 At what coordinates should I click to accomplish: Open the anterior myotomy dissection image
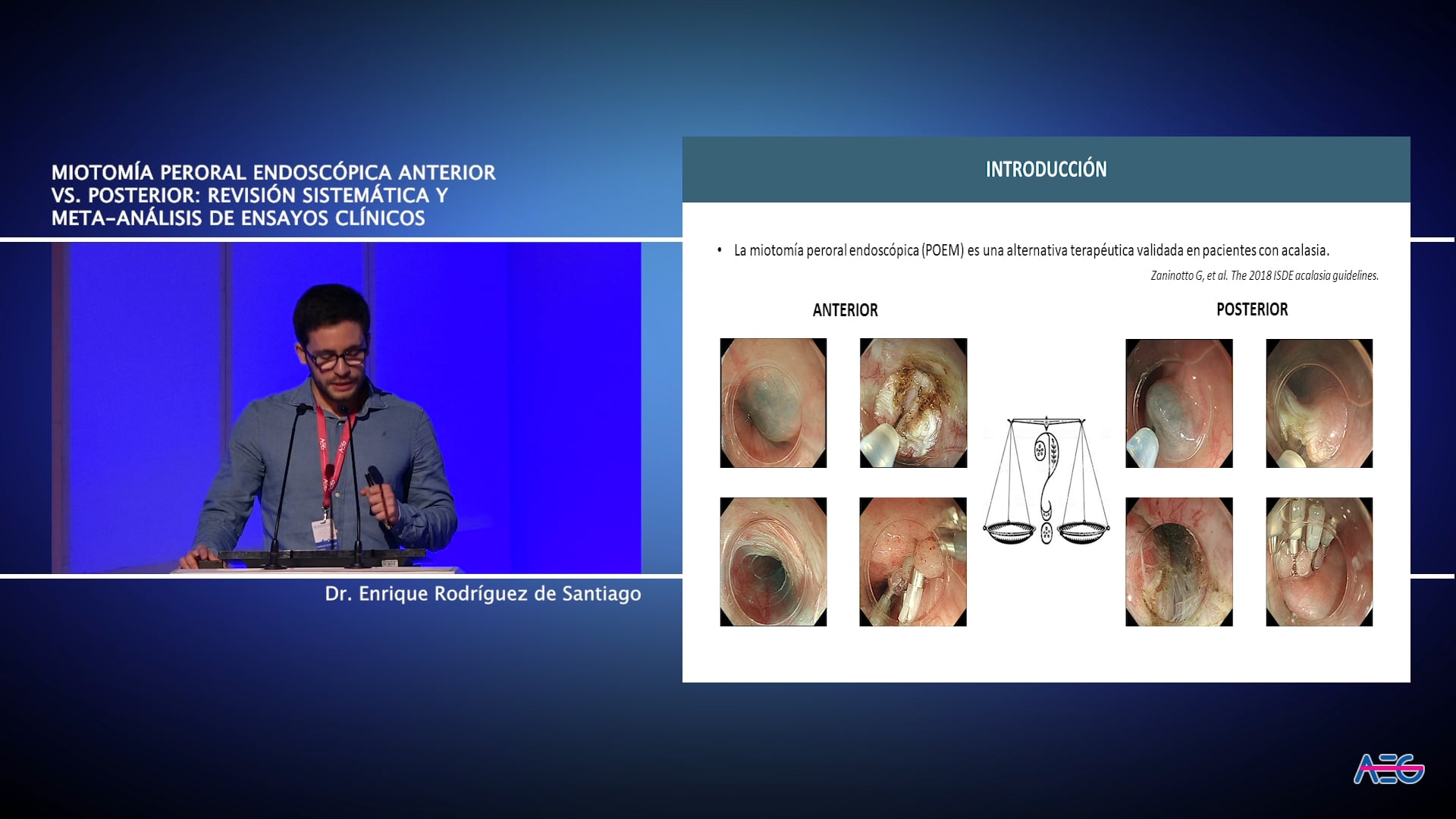[913, 403]
